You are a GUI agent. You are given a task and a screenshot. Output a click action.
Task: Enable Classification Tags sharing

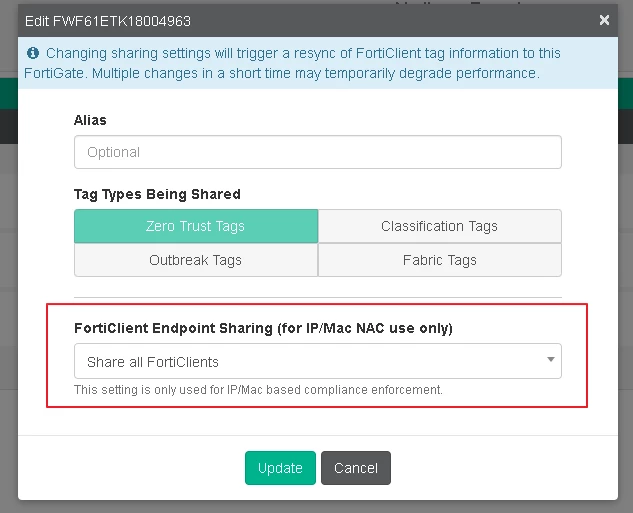440,226
